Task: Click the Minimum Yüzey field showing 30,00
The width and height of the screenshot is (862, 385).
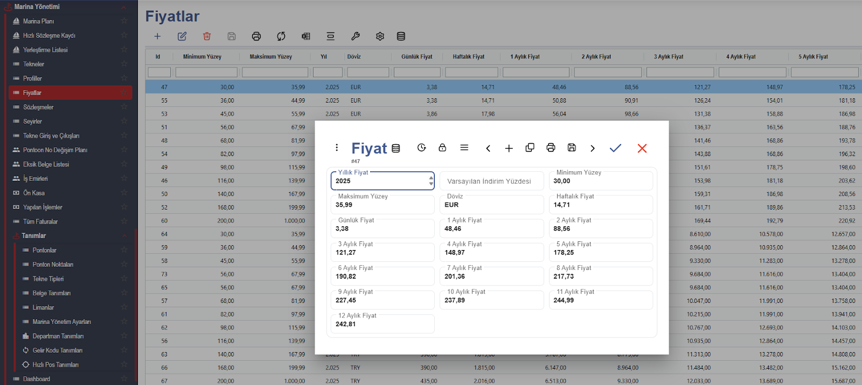Action: (601, 181)
